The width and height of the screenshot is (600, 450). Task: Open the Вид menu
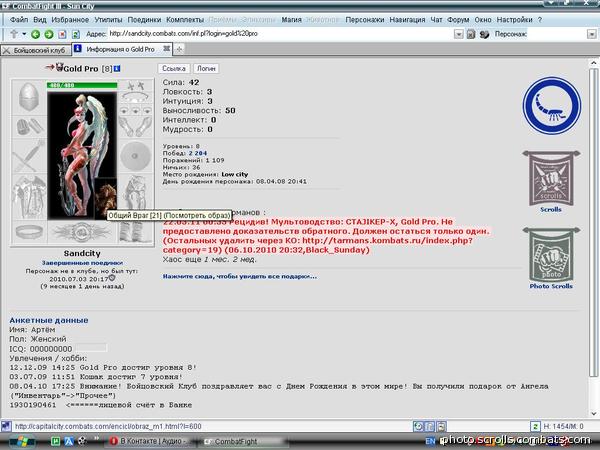40,20
